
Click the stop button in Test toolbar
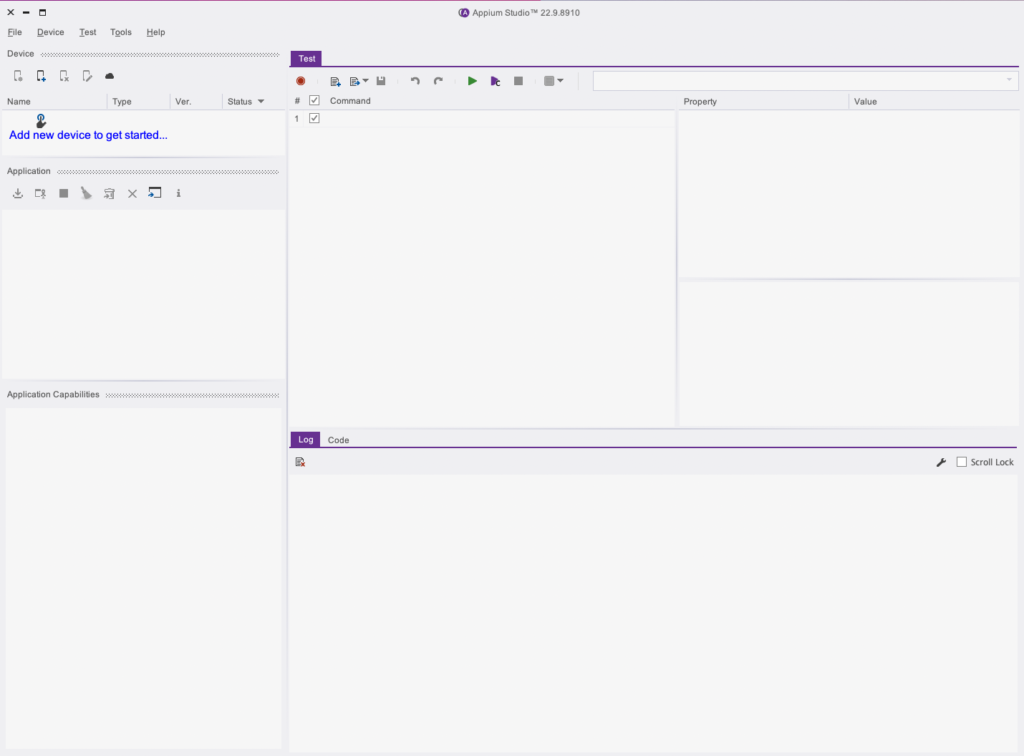[519, 81]
